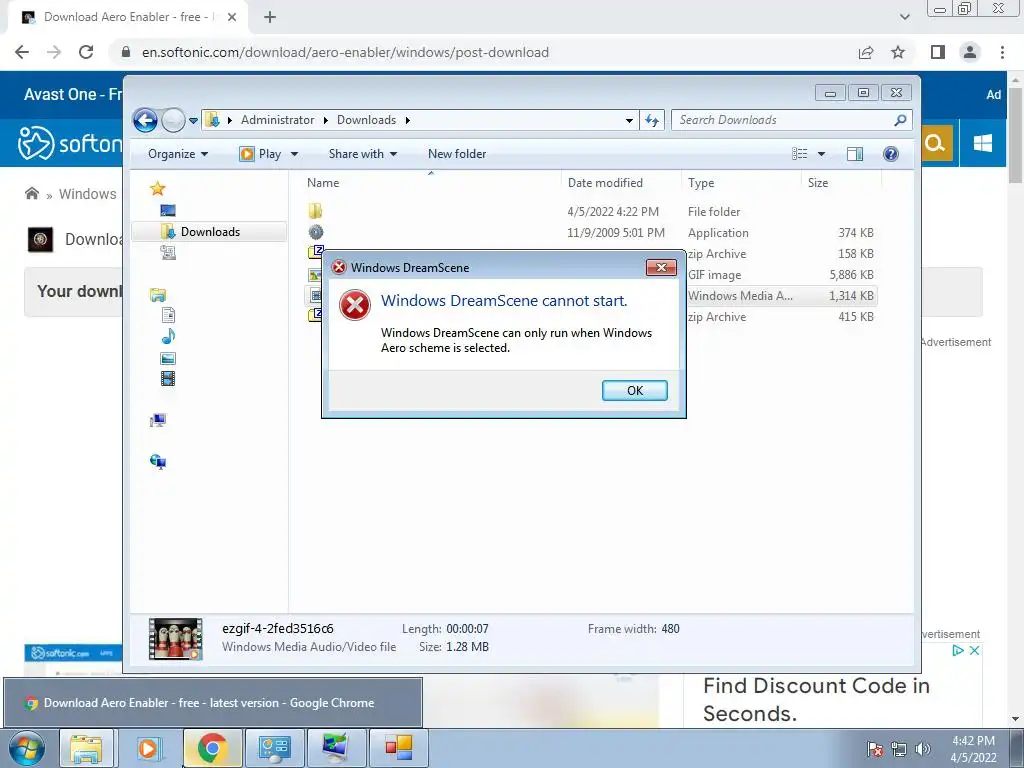Screen dimensions: 1024x768
Task: Open the Chrome profile avatar
Action: pos(970,52)
